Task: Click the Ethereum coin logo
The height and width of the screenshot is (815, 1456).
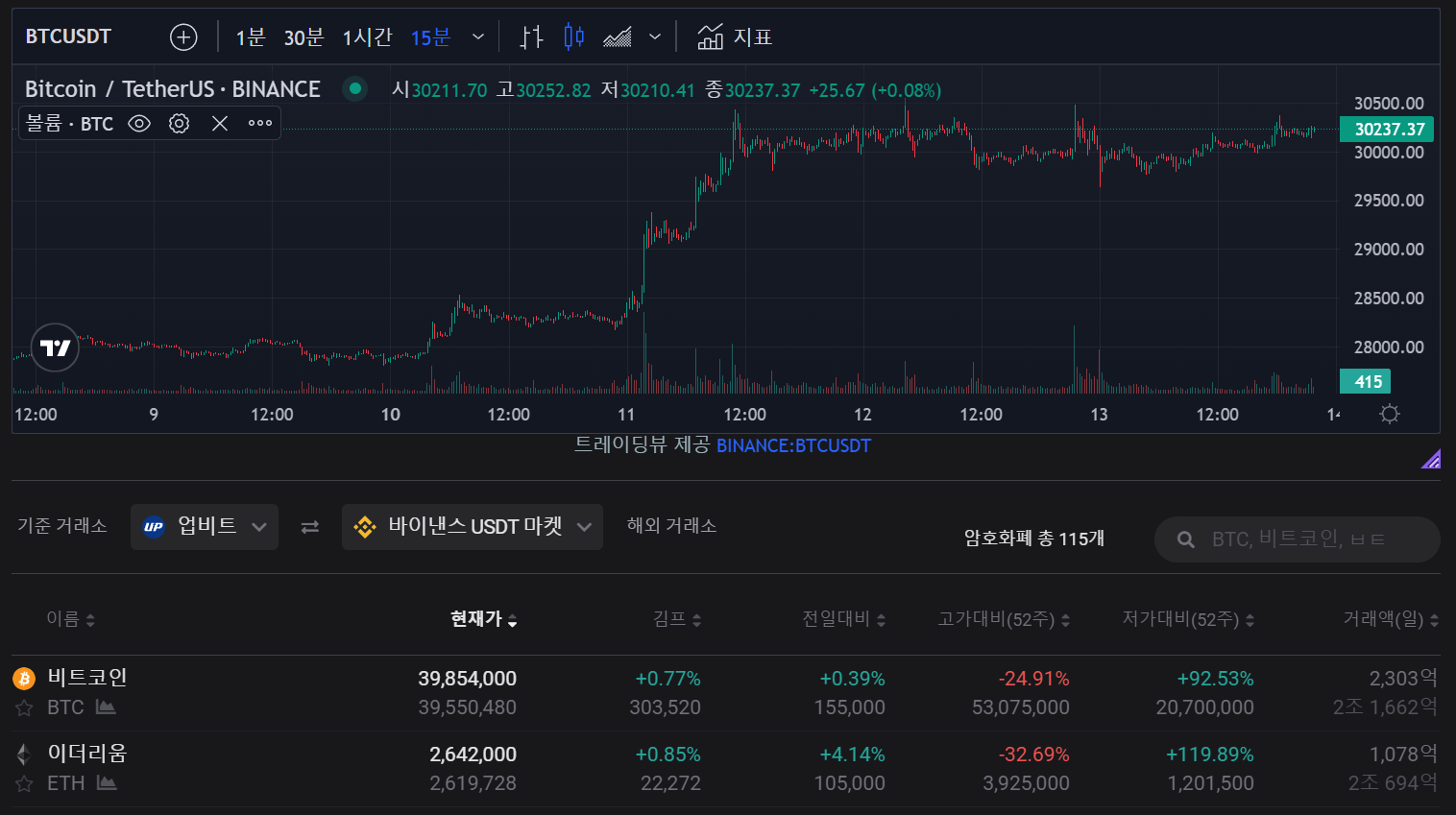Action: click(x=24, y=755)
